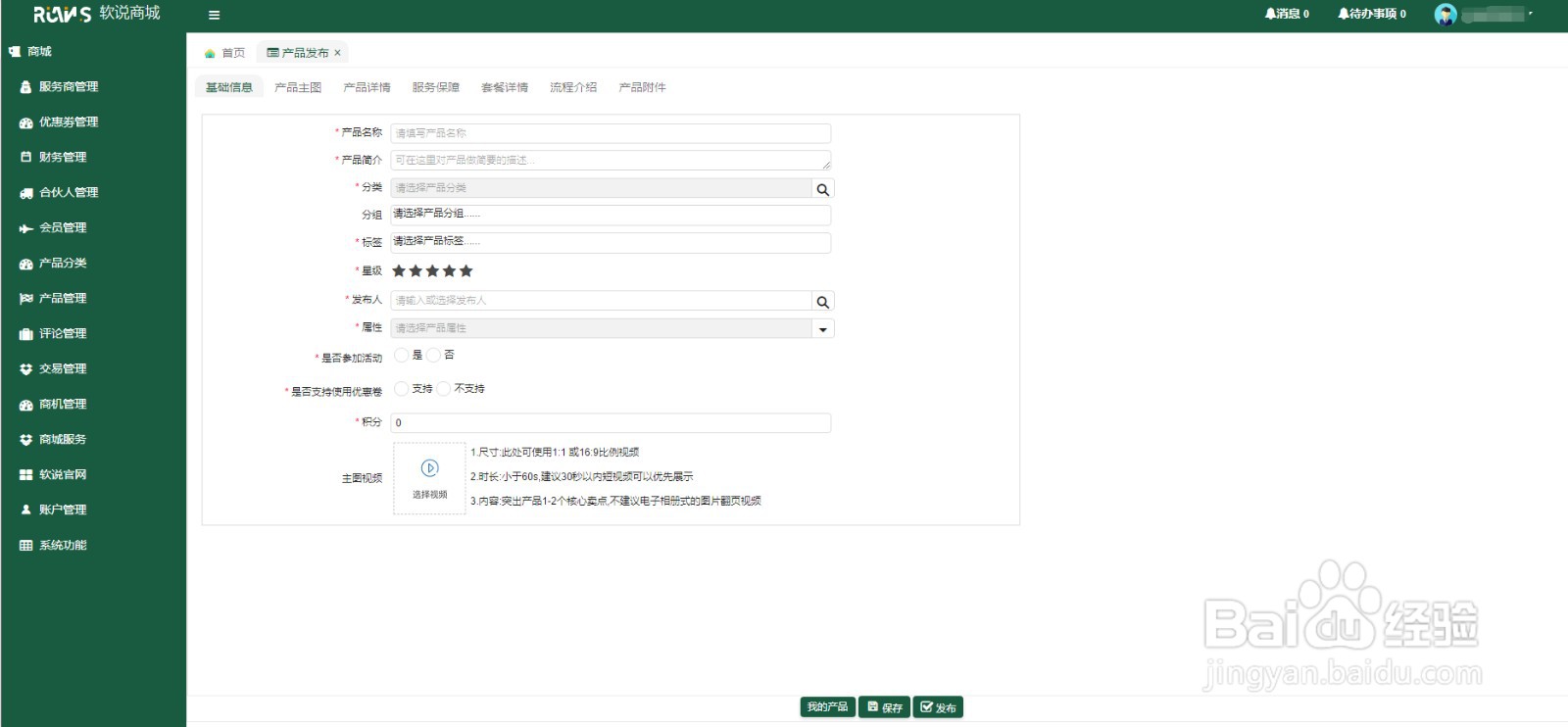Click the 软说官网 sidebar icon
The image size is (1568, 727).
point(26,475)
